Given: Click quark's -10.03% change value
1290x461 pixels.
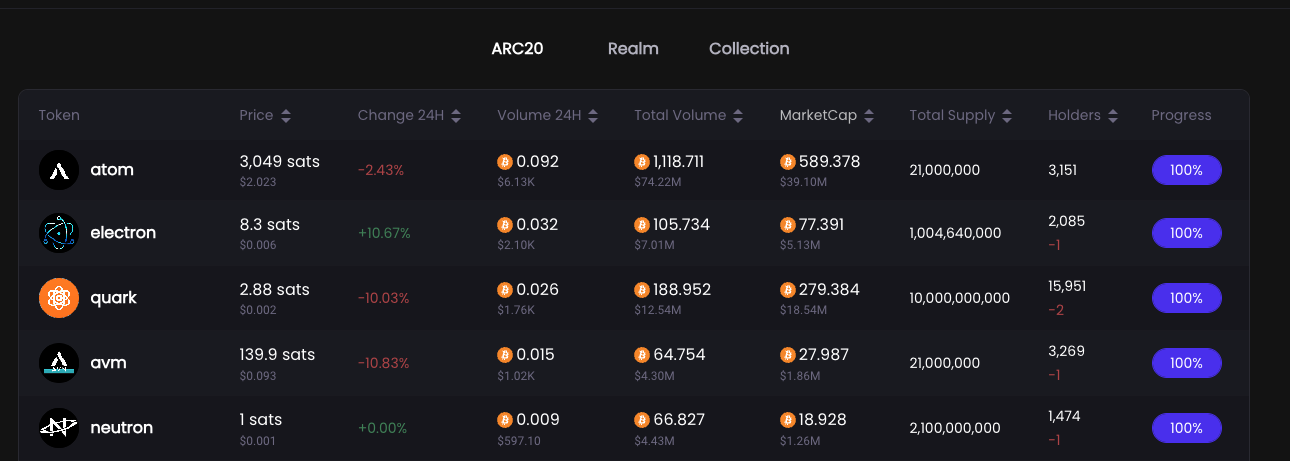Looking at the screenshot, I should (384, 298).
